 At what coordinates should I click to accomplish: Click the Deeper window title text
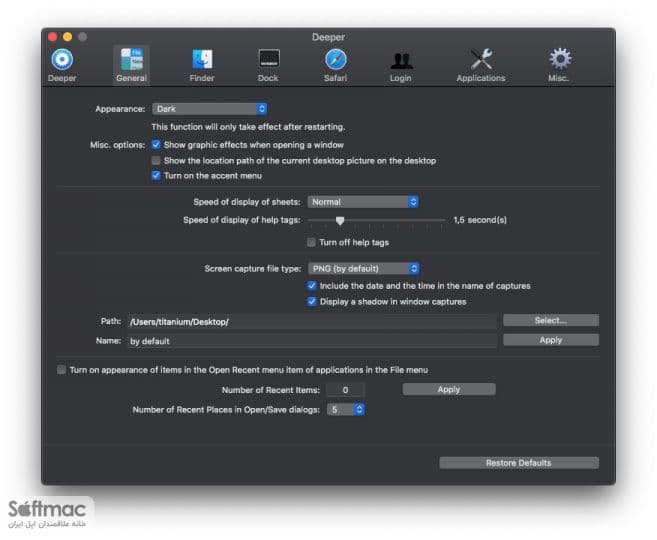(x=328, y=37)
